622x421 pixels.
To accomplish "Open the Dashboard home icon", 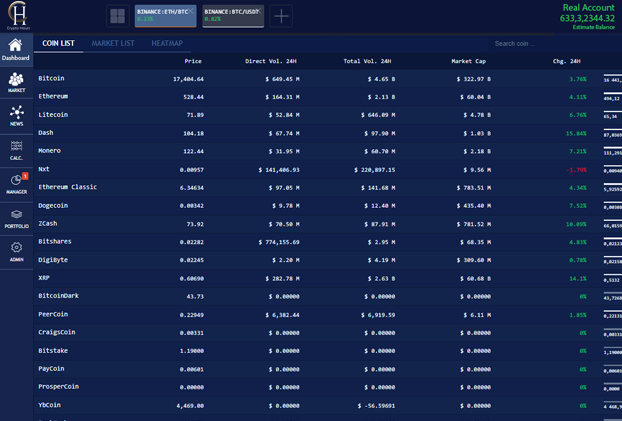I will click(15, 49).
